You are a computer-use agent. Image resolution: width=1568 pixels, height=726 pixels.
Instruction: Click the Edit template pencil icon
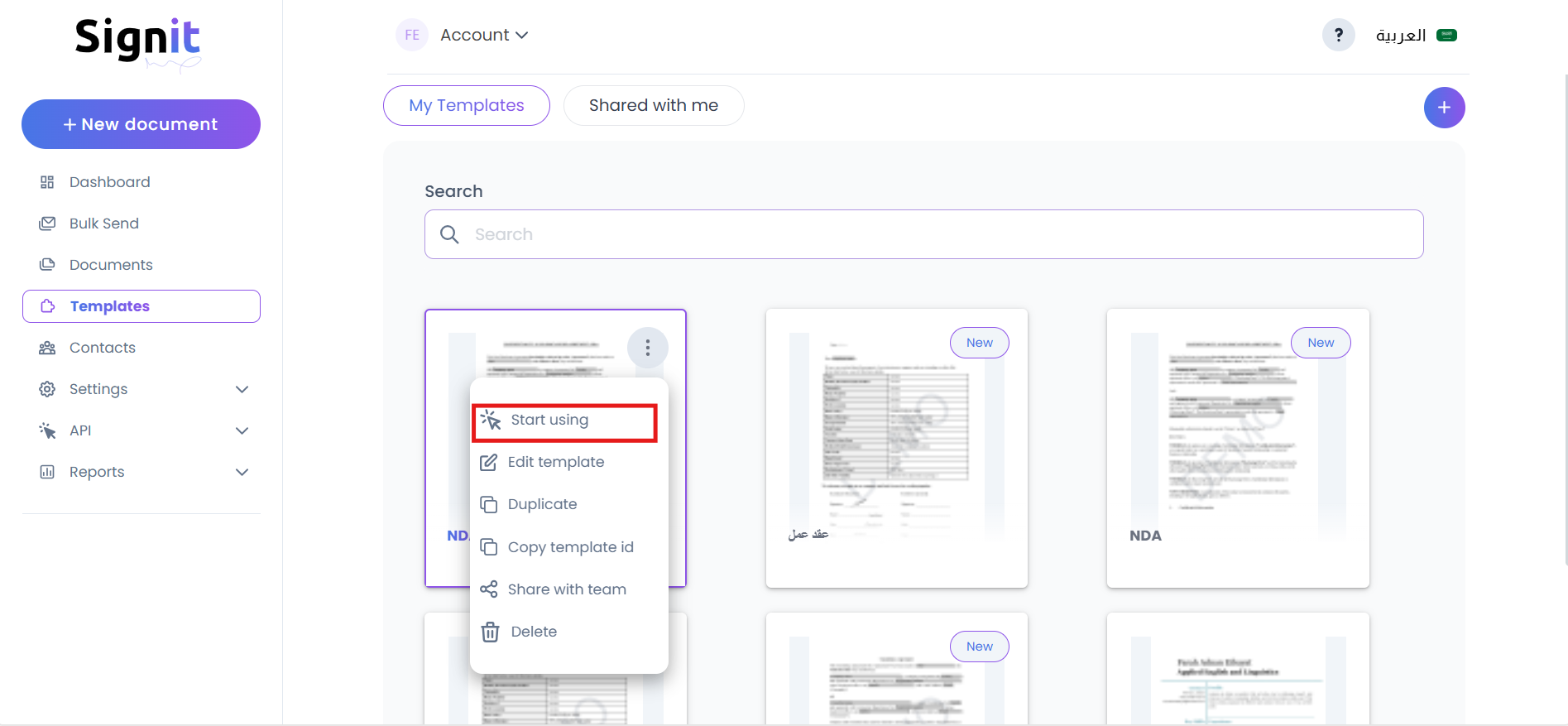tap(489, 462)
